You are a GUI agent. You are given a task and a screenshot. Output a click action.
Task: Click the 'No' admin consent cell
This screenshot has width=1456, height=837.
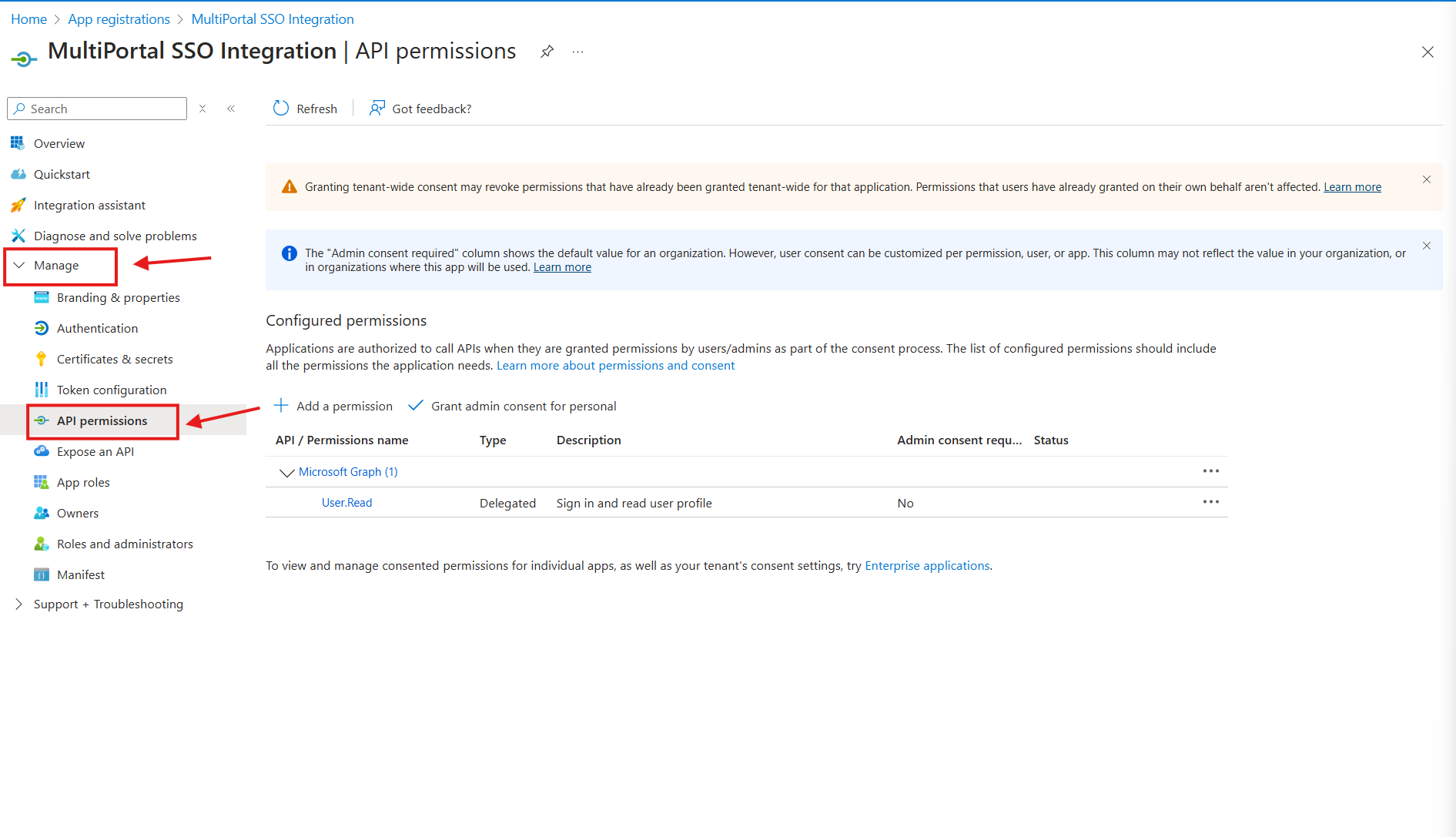[905, 503]
